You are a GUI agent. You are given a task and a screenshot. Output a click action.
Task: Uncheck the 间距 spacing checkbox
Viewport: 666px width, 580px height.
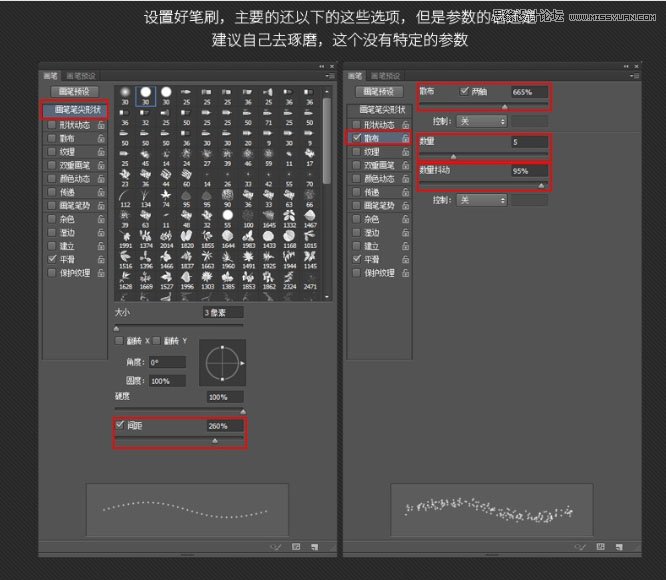click(x=120, y=425)
